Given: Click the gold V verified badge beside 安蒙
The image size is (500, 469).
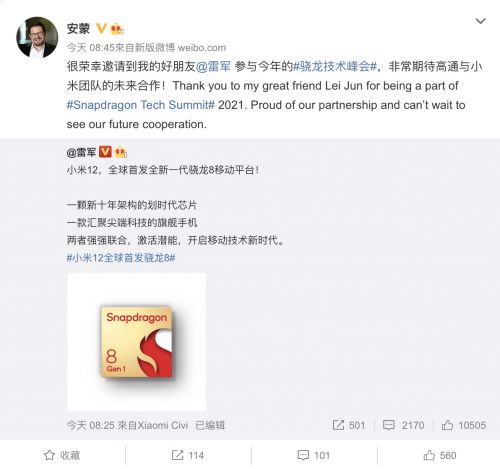Looking at the screenshot, I should (x=101, y=28).
